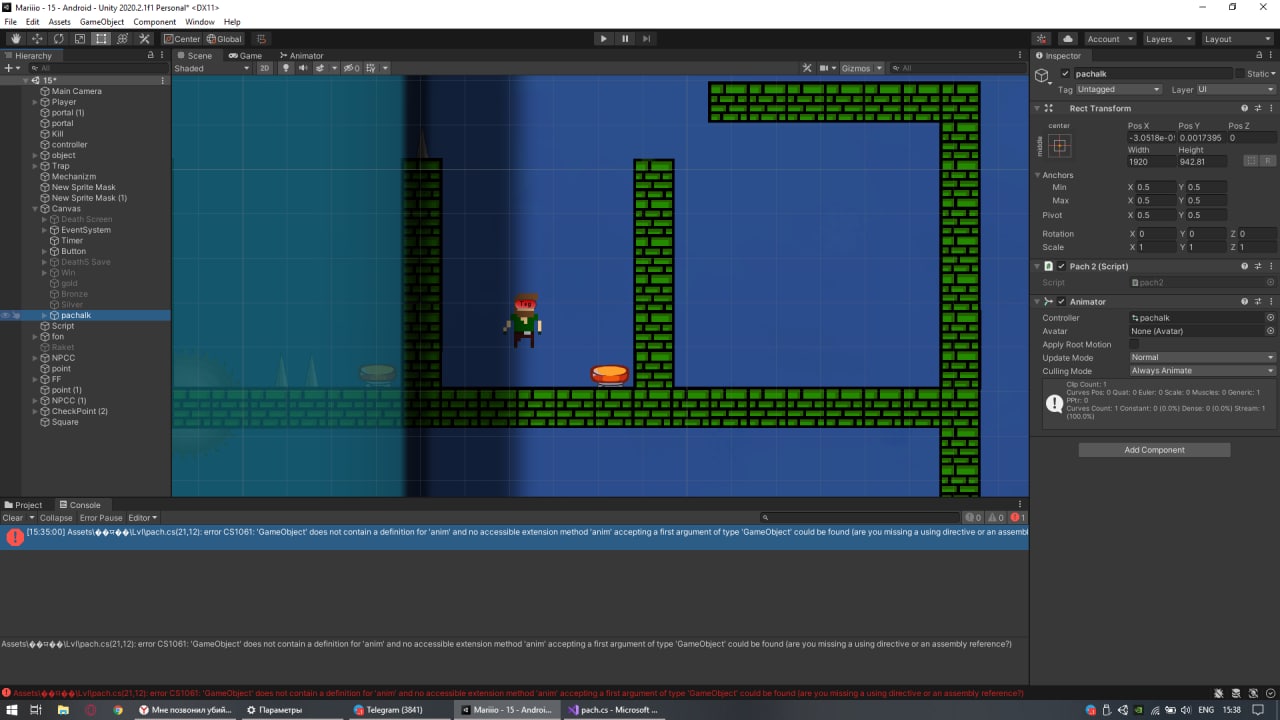The image size is (1280, 720).
Task: Toggle scene audio speaker icon
Action: (303, 68)
